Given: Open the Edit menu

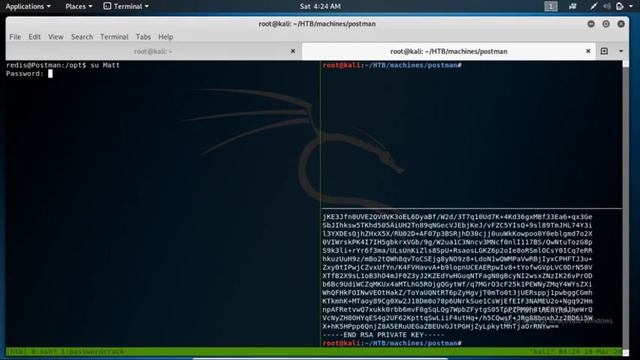Looking at the screenshot, I should [34, 37].
